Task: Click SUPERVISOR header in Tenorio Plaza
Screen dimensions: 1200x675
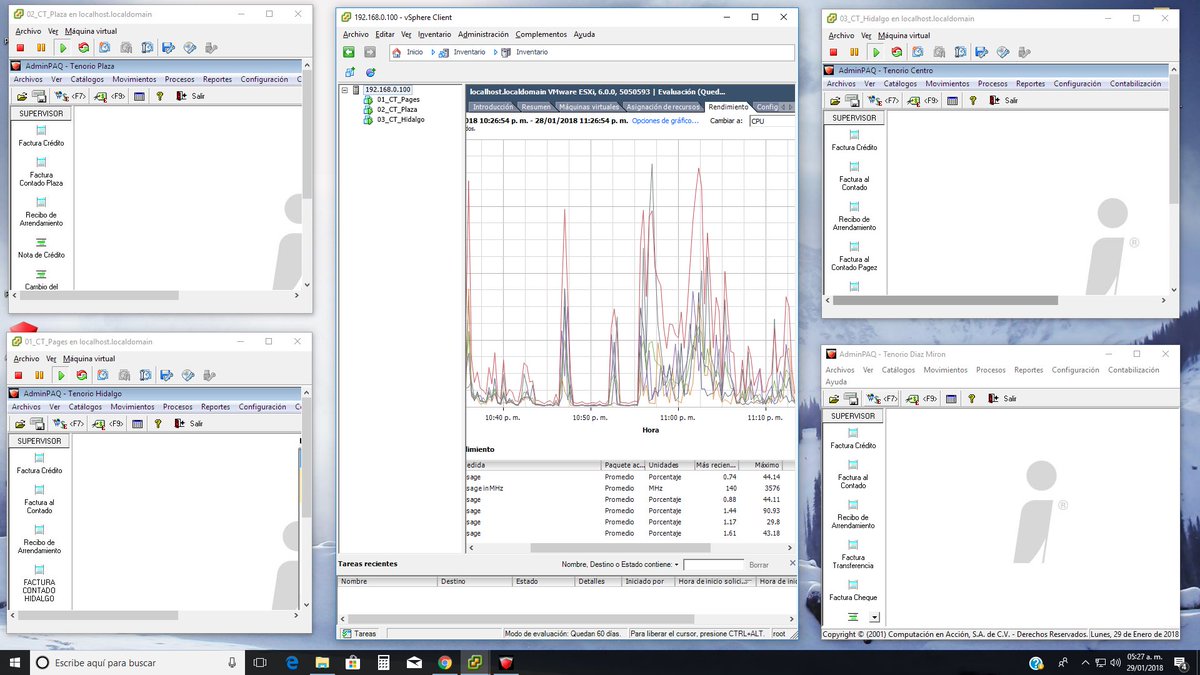Action: click(41, 113)
